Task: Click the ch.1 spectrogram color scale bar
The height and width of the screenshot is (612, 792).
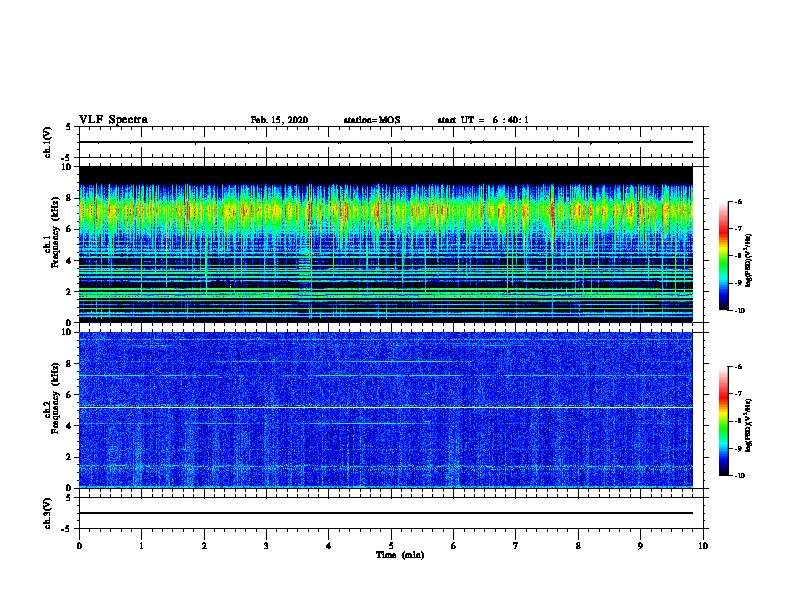Action: click(x=723, y=256)
